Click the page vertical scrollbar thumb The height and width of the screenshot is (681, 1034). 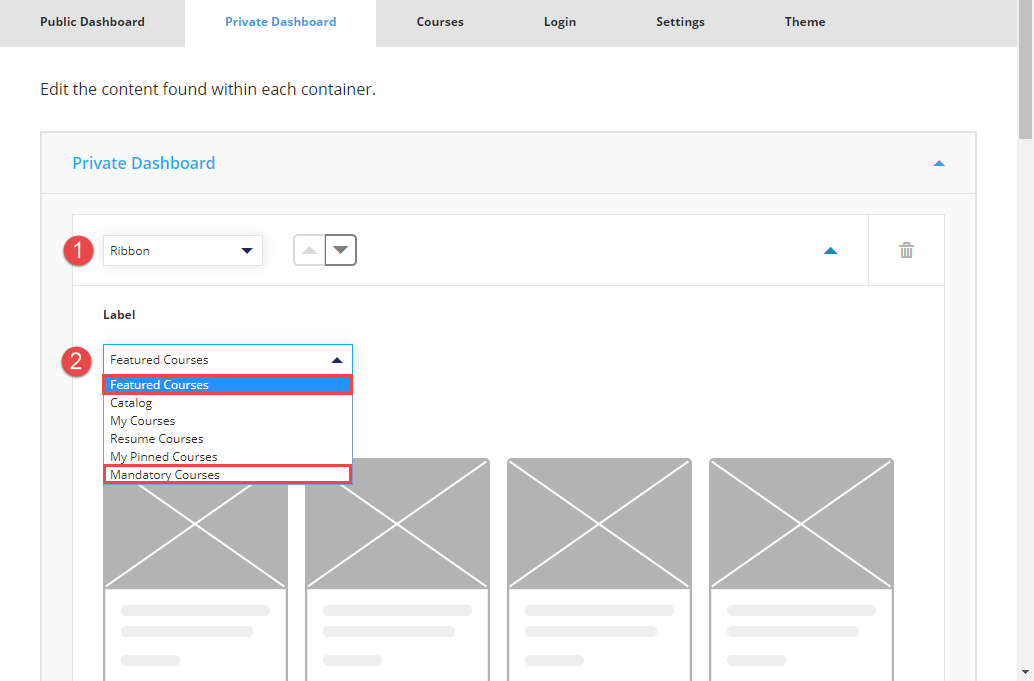(x=1025, y=69)
